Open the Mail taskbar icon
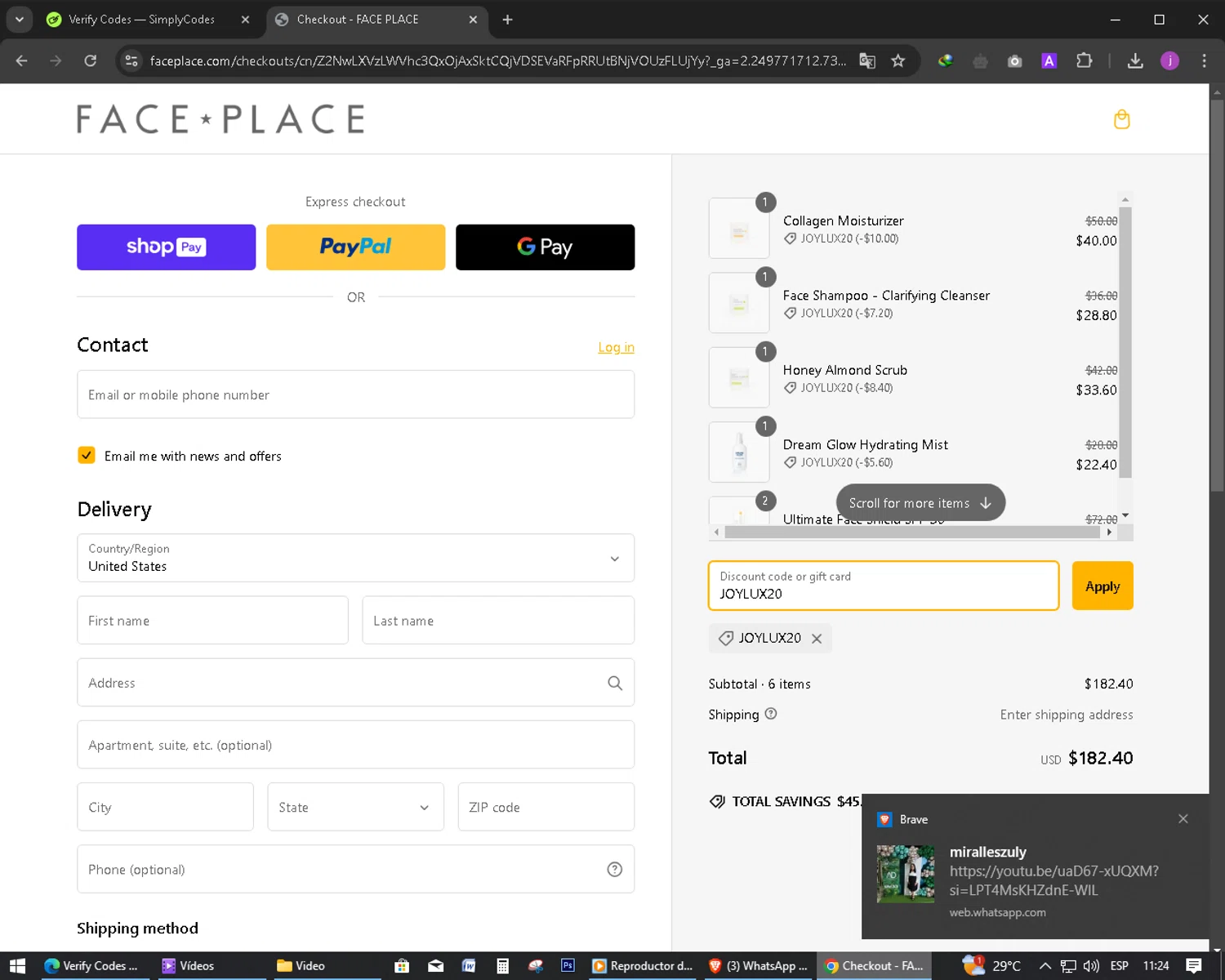The image size is (1225, 980). (x=435, y=966)
